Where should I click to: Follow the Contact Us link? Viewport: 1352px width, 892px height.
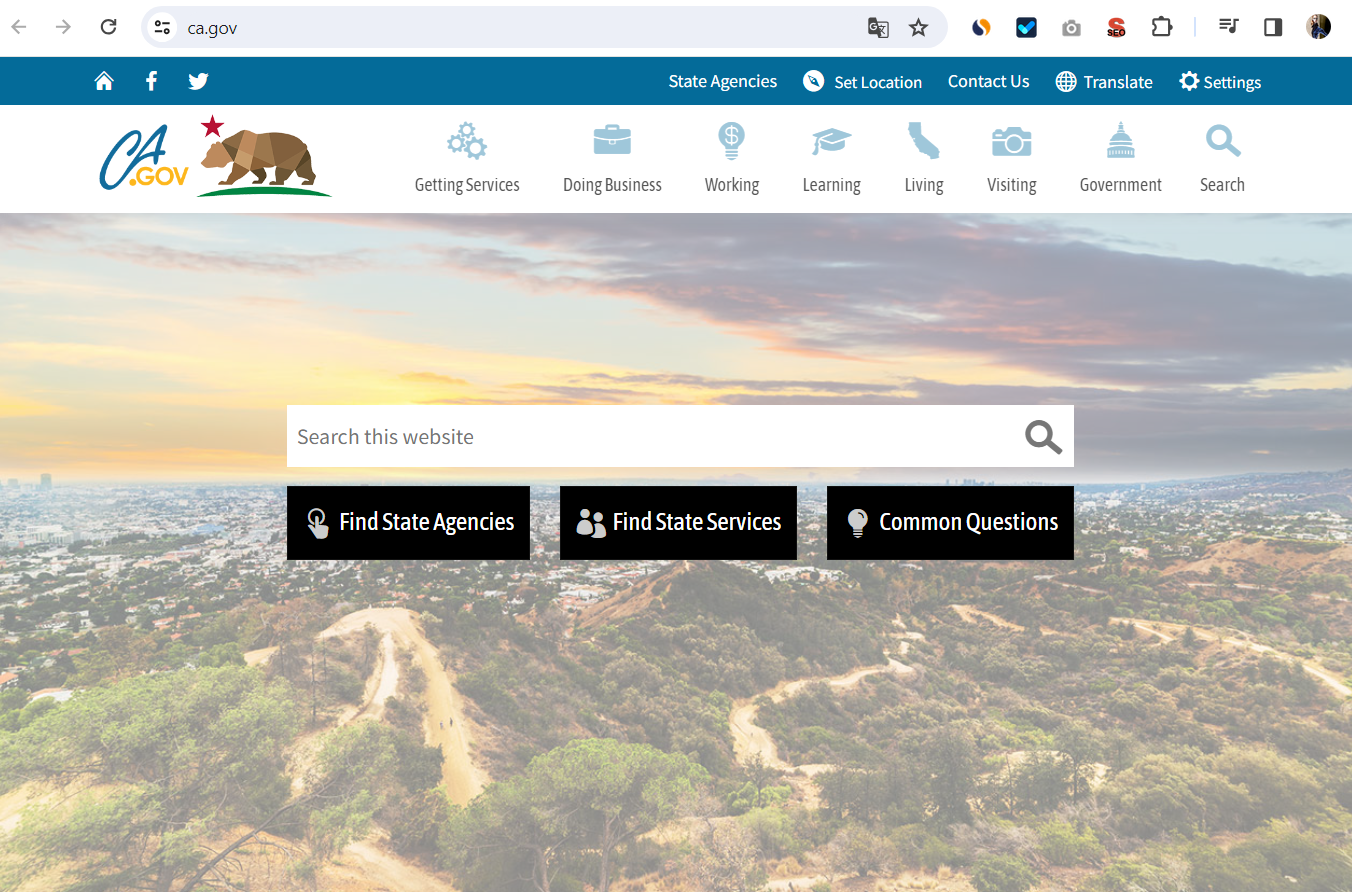click(988, 82)
